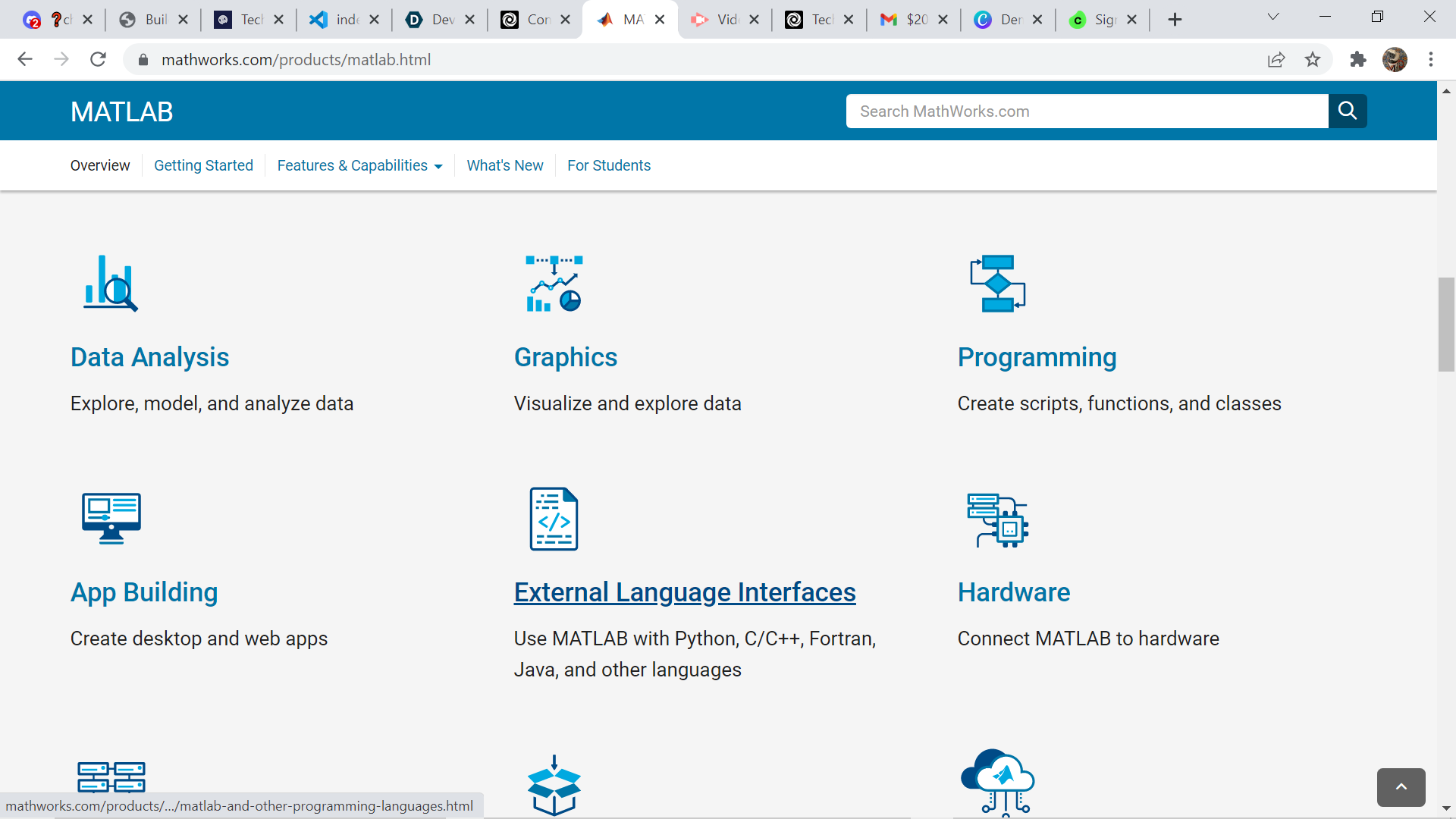Image resolution: width=1456 pixels, height=819 pixels.
Task: Click the Hardware chip icon
Action: pos(998,520)
